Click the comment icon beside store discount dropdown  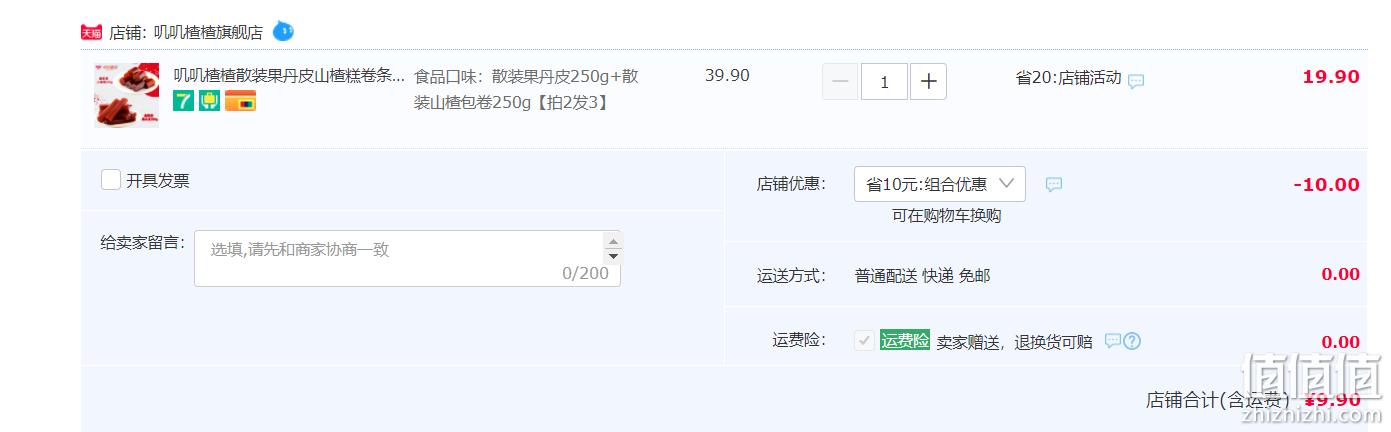coord(1054,185)
